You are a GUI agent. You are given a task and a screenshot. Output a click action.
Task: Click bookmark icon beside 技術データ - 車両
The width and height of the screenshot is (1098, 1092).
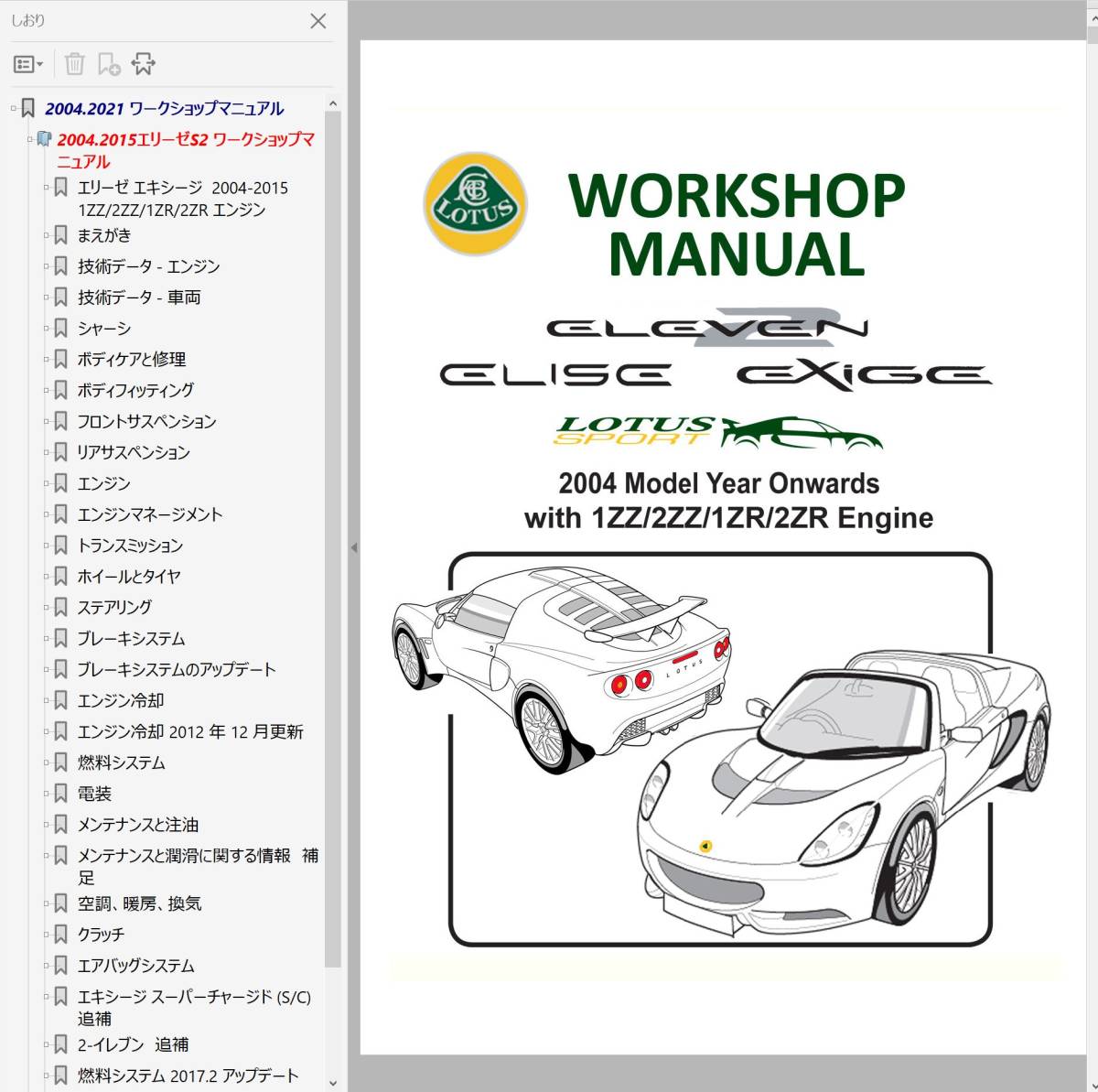61,297
